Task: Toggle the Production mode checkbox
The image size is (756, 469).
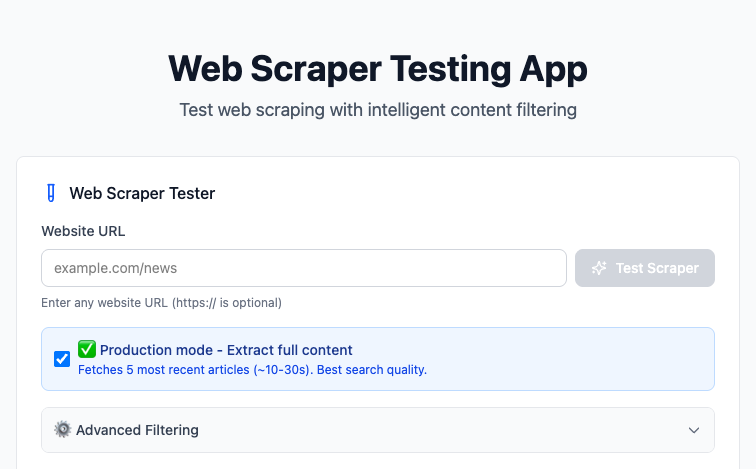Action: tap(62, 358)
